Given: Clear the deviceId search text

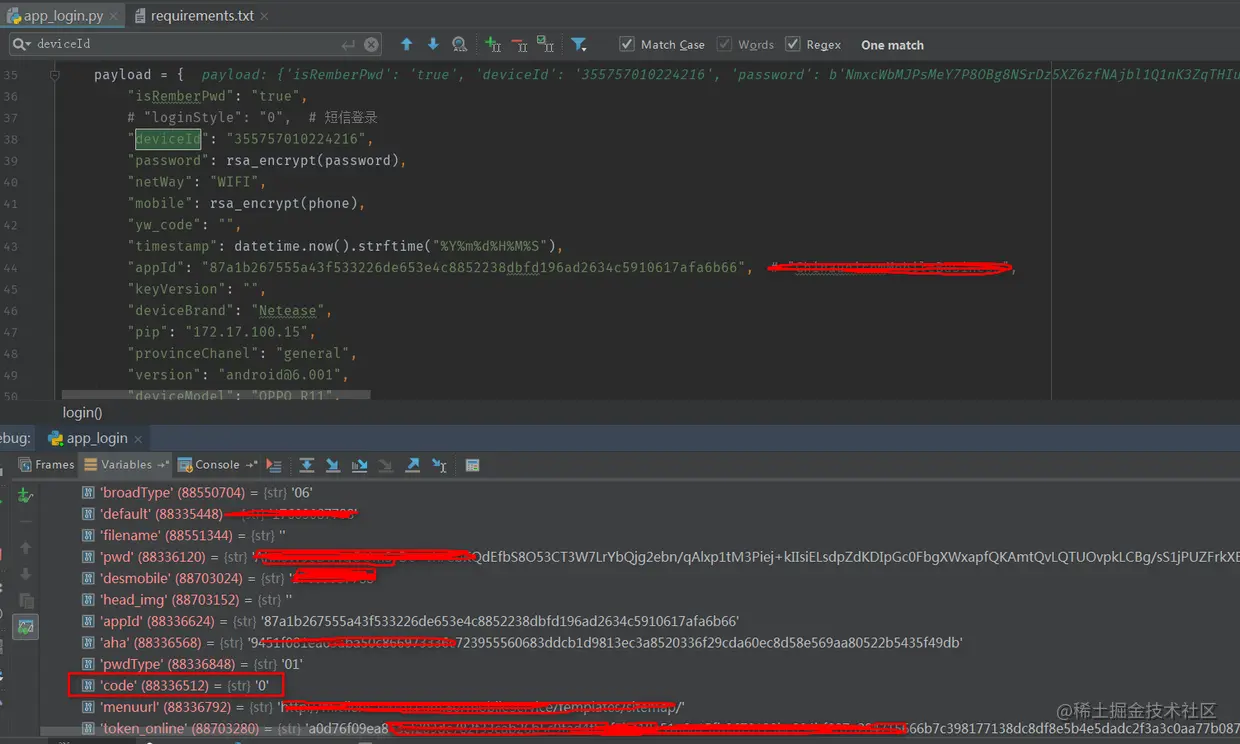Looking at the screenshot, I should click(x=371, y=44).
